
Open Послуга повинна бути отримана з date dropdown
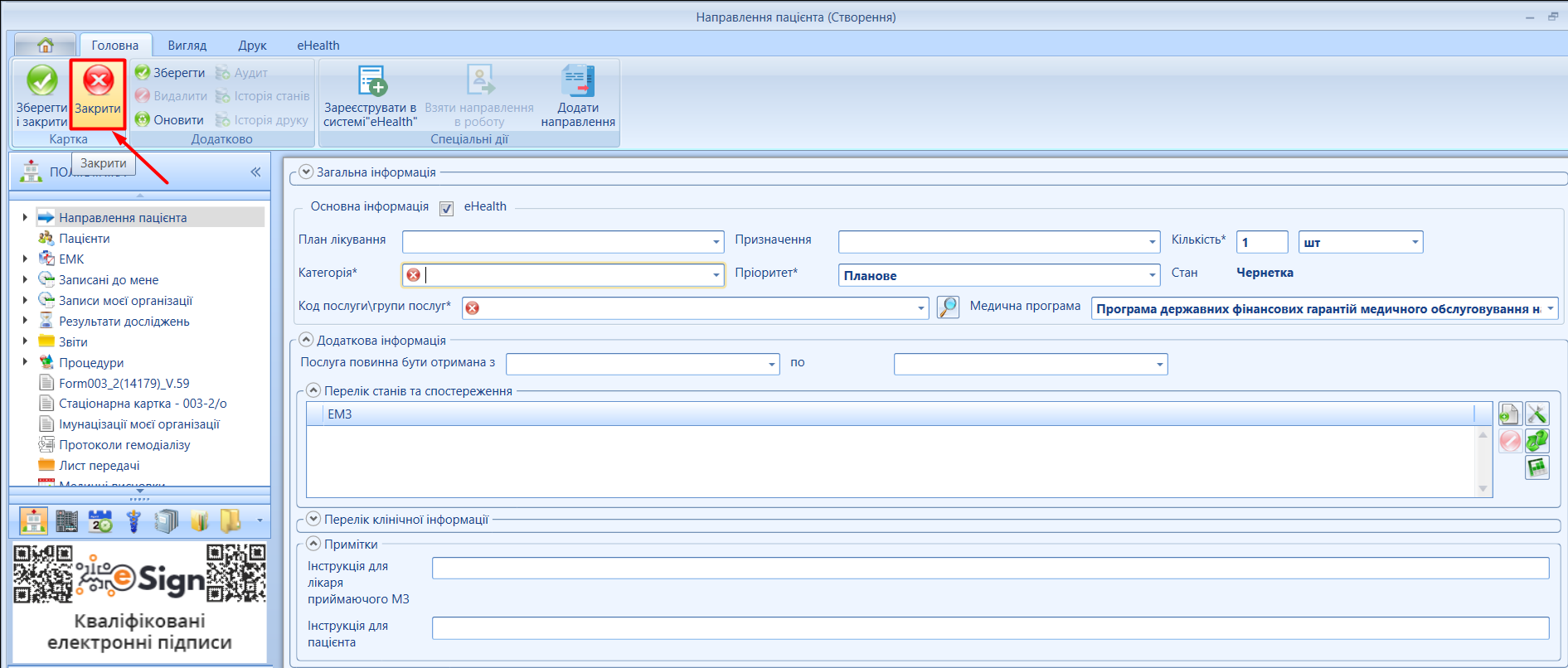point(772,364)
